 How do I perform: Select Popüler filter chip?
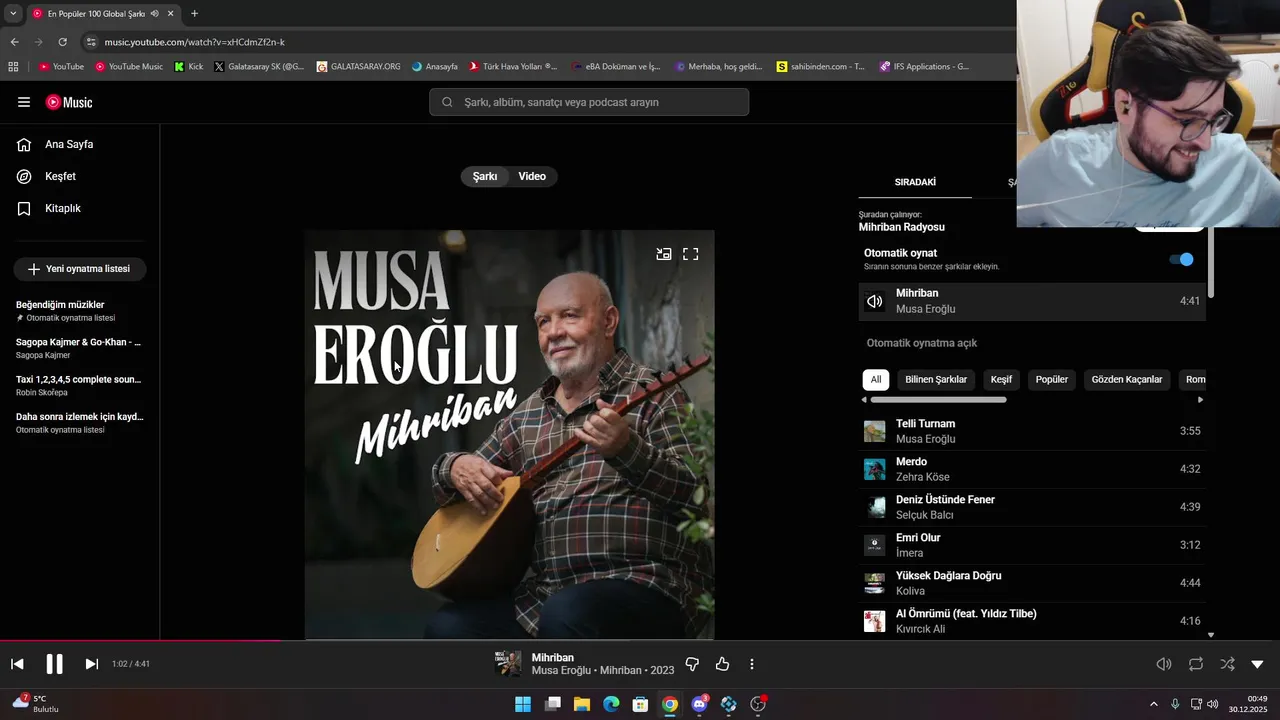pos(1052,380)
